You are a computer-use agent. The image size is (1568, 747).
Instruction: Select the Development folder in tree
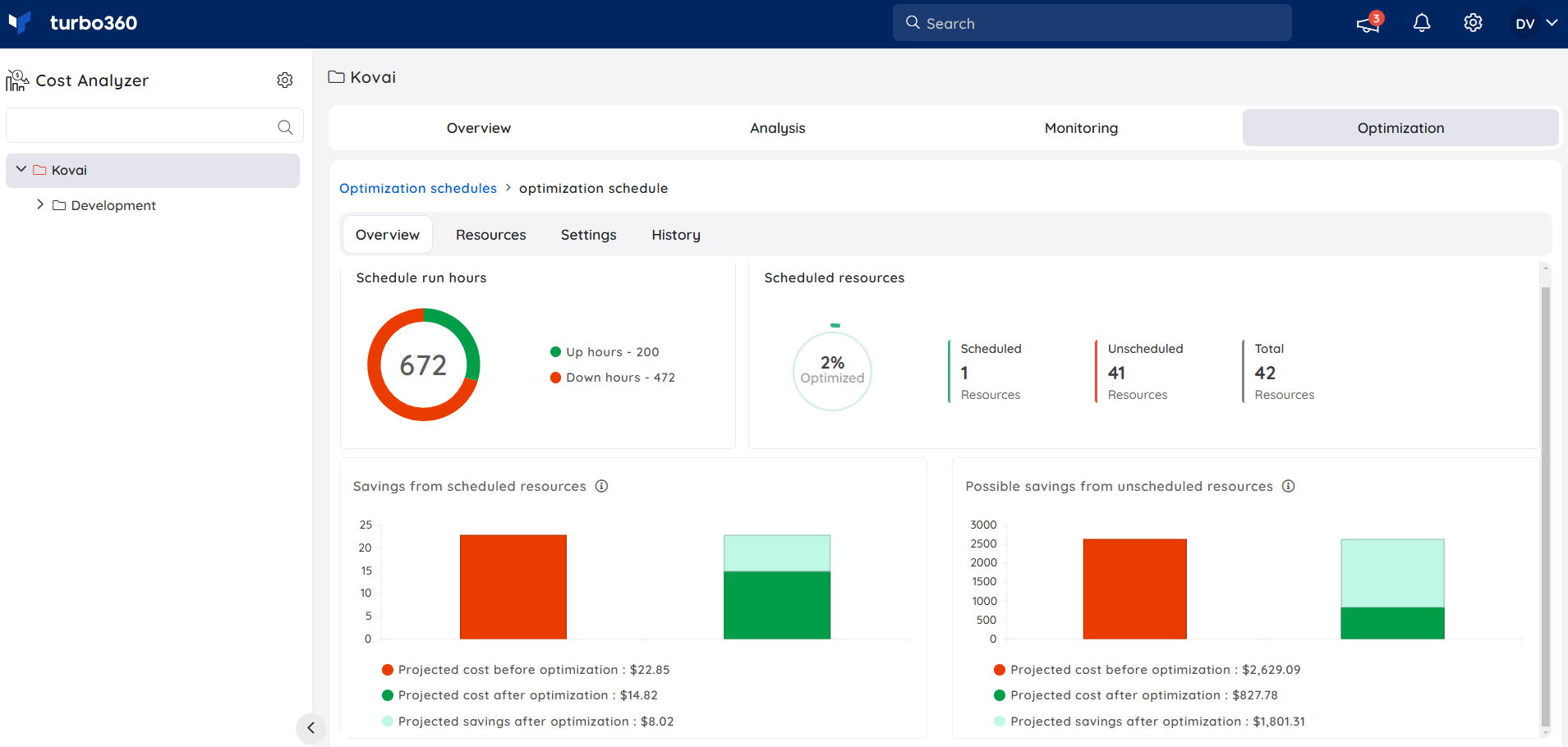click(x=104, y=205)
